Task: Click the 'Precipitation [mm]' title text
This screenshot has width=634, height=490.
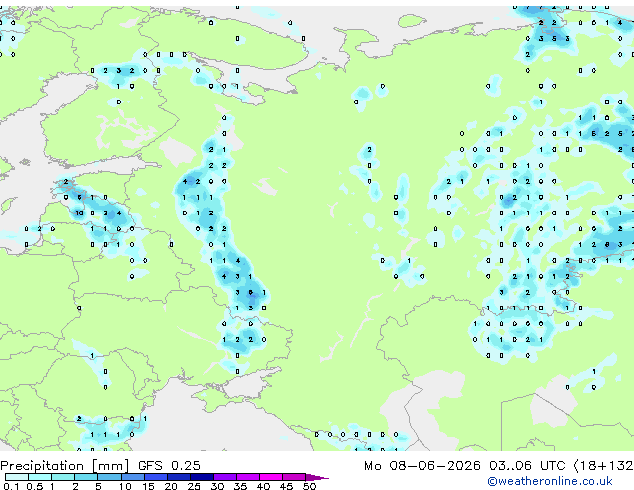Action: [x=65, y=466]
